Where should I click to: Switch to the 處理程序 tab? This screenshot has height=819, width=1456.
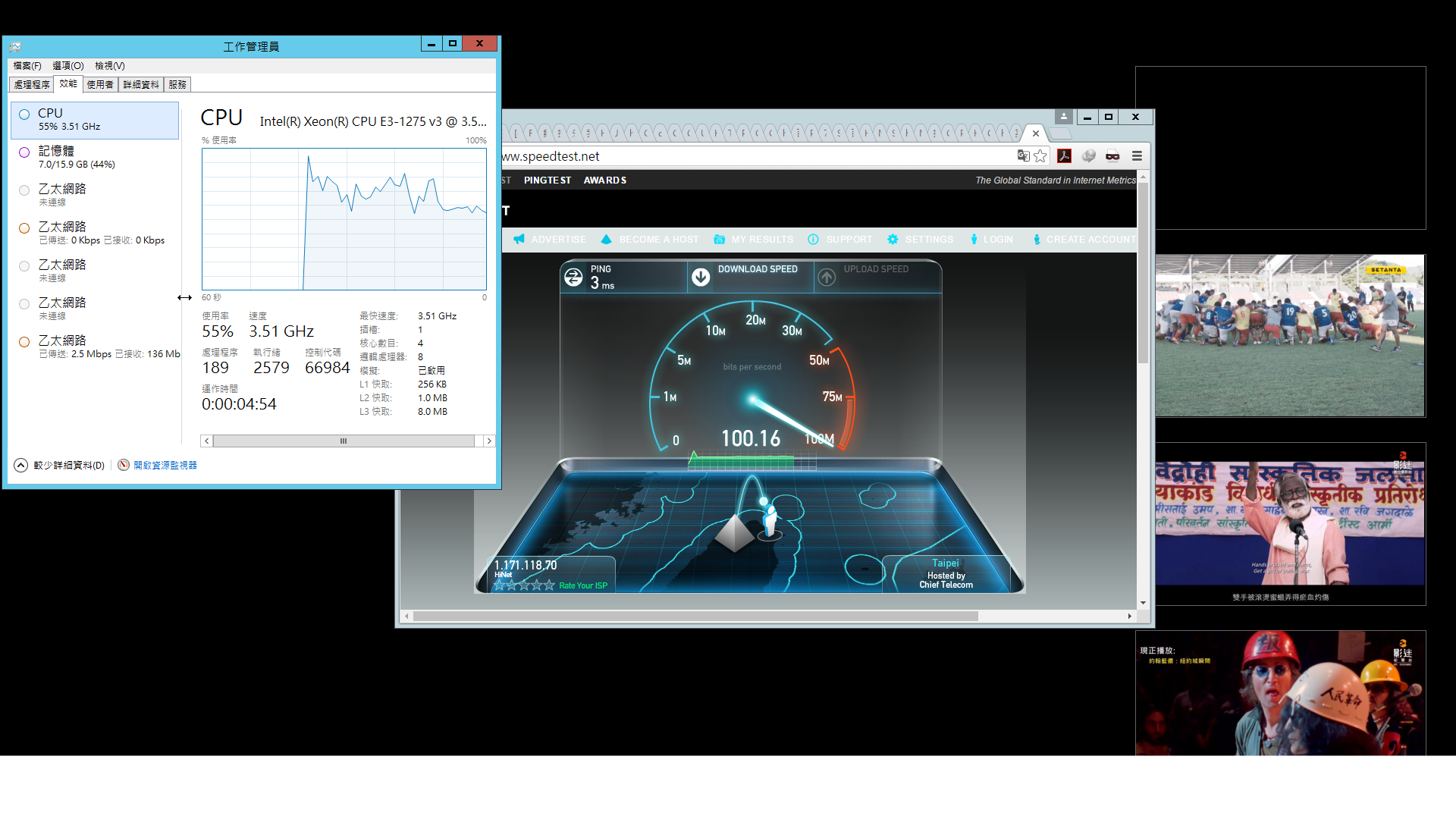click(31, 85)
